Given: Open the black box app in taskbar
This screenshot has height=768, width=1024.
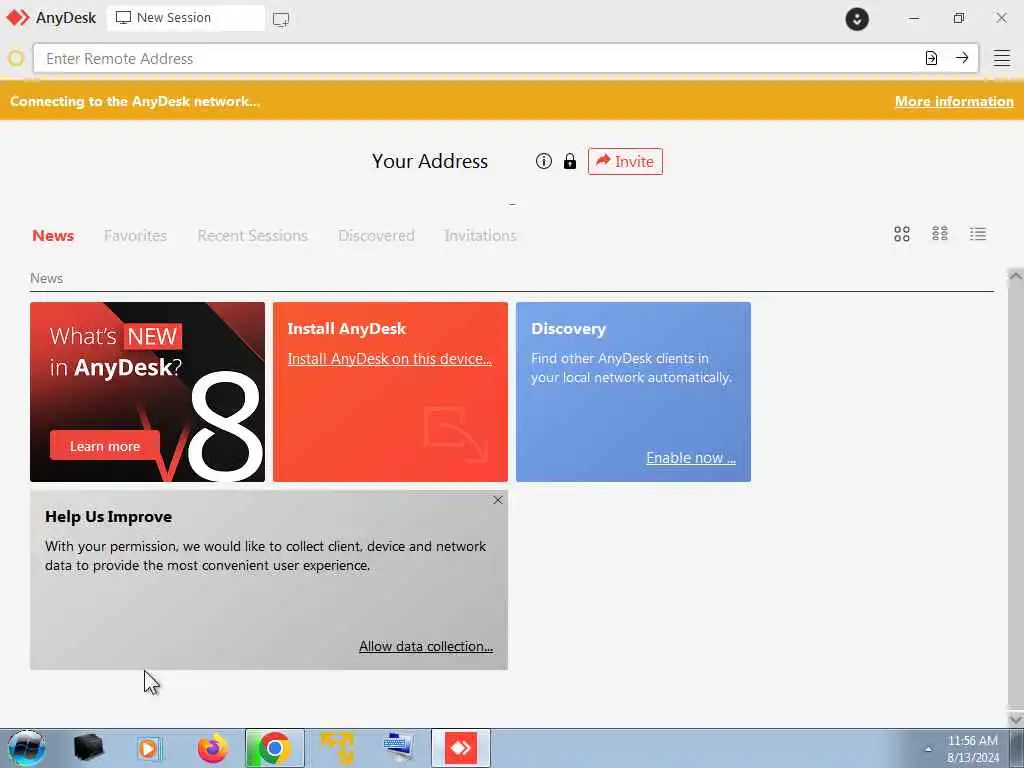Looking at the screenshot, I should (89, 748).
